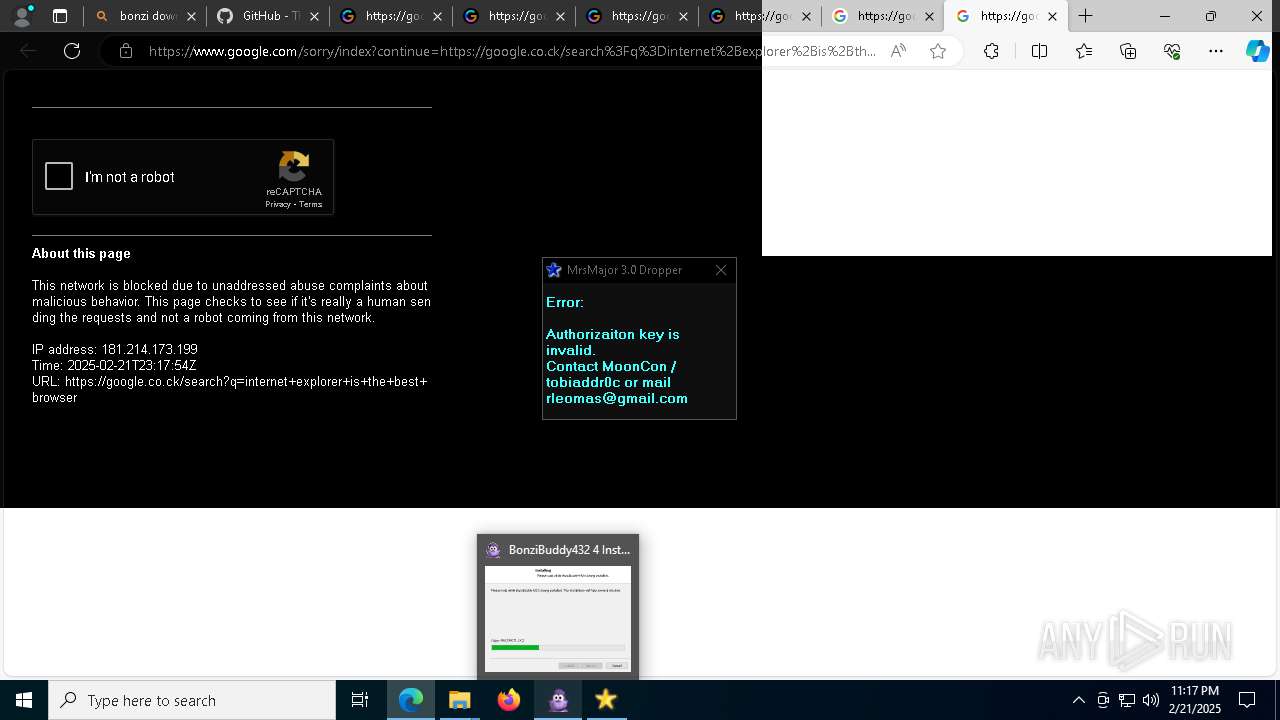
Task: Open Task View from the taskbar
Action: [x=360, y=700]
